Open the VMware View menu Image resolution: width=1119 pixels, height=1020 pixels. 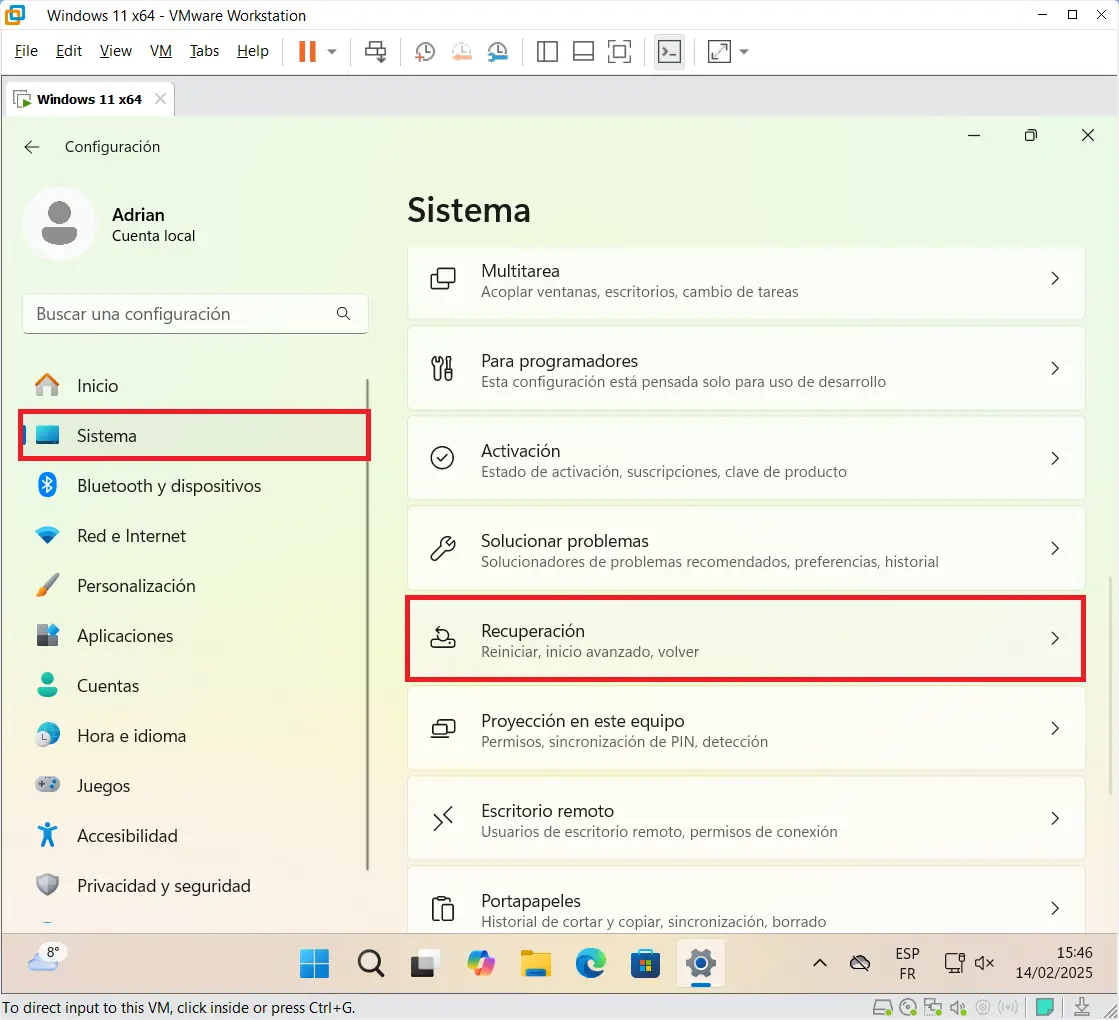pyautogui.click(x=116, y=51)
